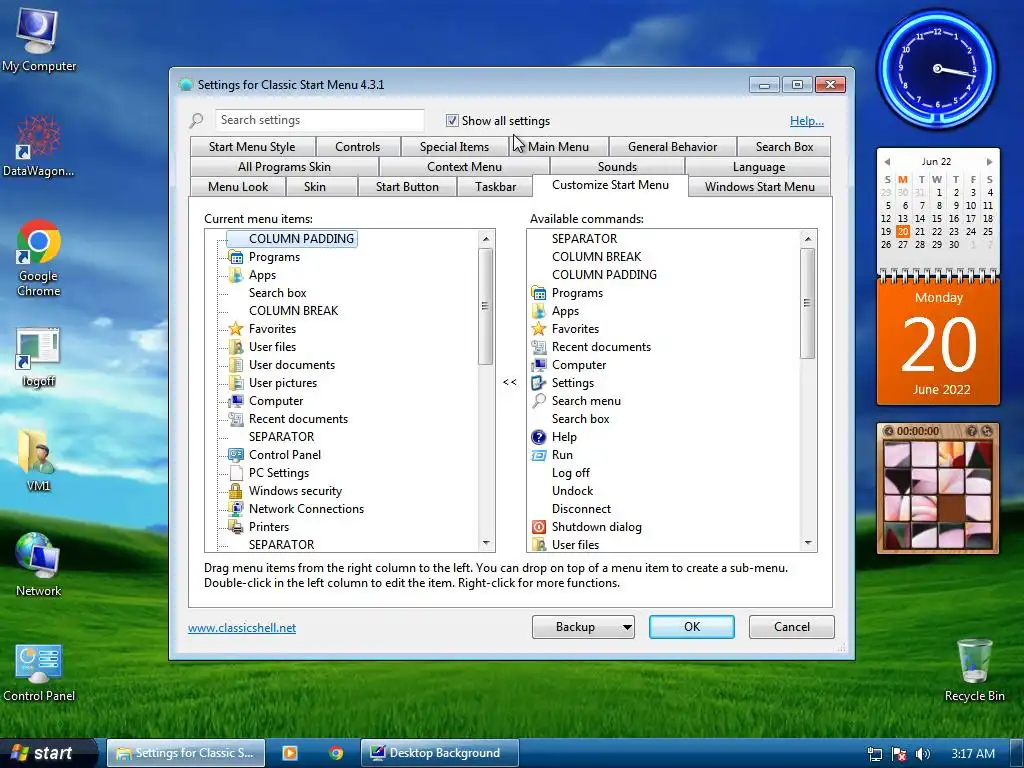Switch to the Special Items tab
The image size is (1024, 768).
click(x=455, y=147)
